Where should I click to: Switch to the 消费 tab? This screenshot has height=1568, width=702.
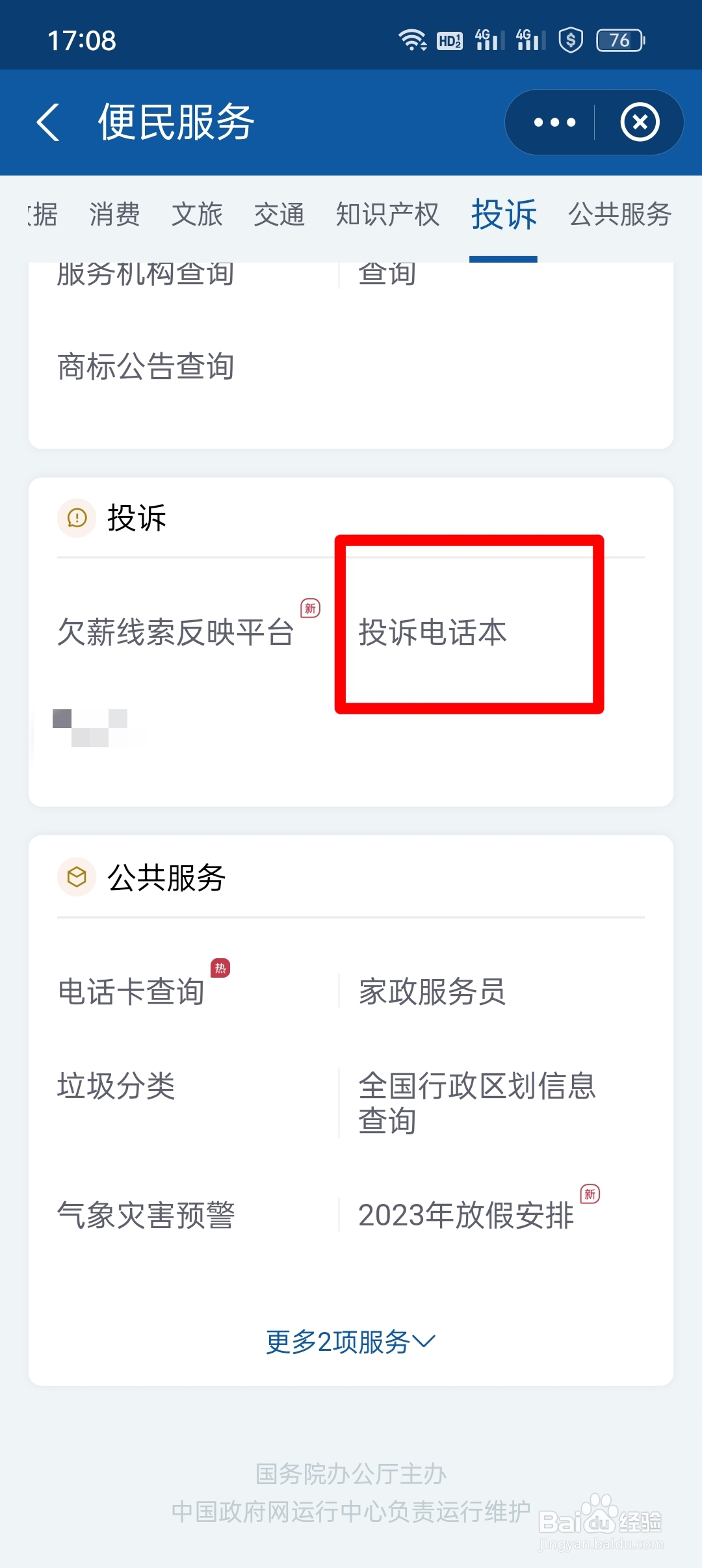(114, 215)
